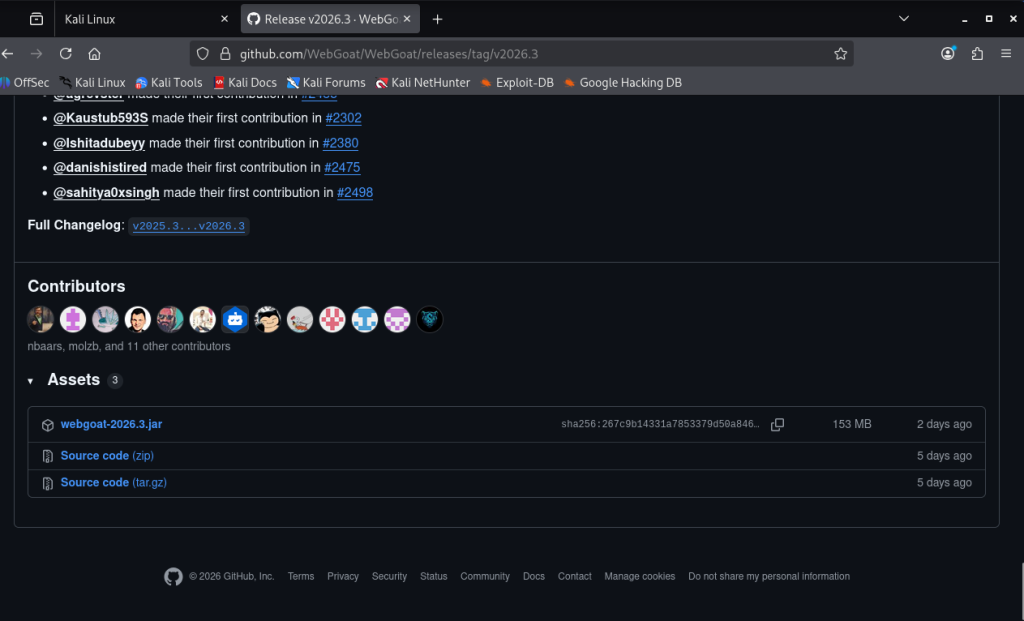Open pull request #2302
The width and height of the screenshot is (1024, 621).
pyautogui.click(x=344, y=118)
